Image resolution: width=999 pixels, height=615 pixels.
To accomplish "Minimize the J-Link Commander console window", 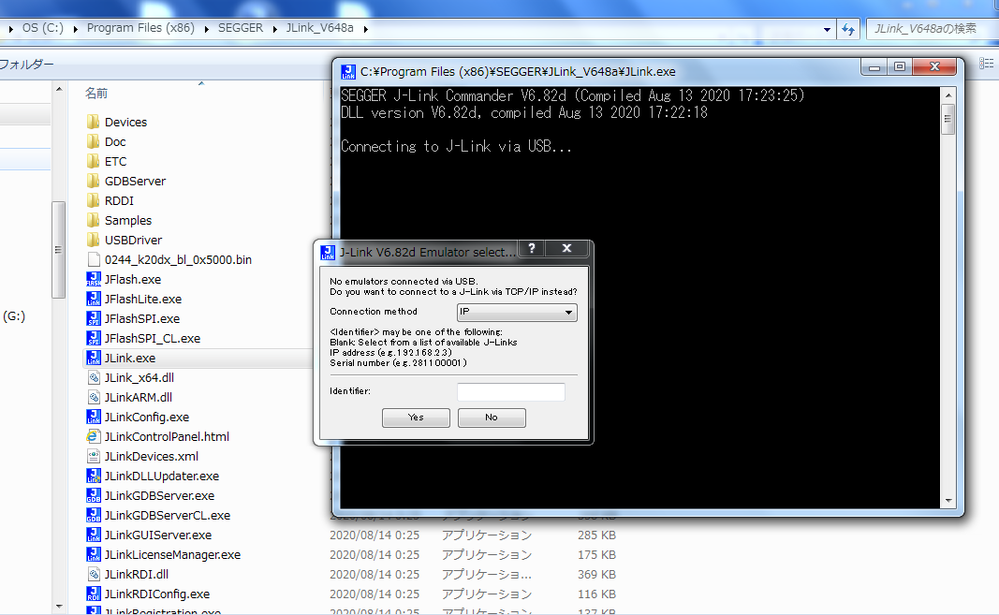I will click(874, 67).
